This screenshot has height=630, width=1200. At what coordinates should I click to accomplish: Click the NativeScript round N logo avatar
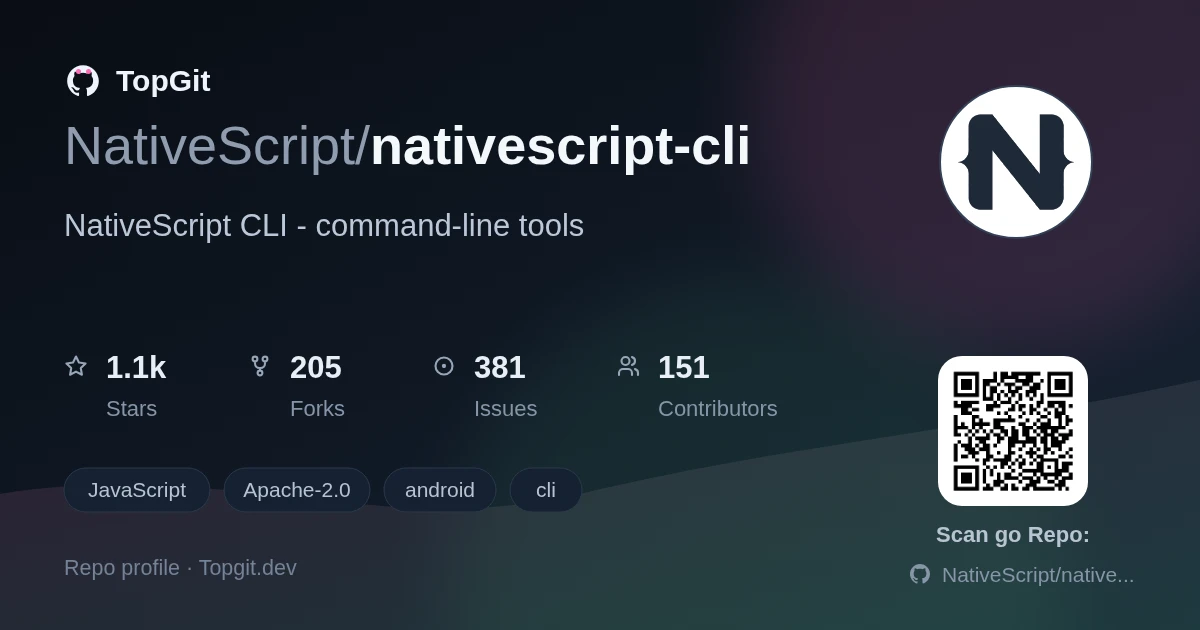1015,162
